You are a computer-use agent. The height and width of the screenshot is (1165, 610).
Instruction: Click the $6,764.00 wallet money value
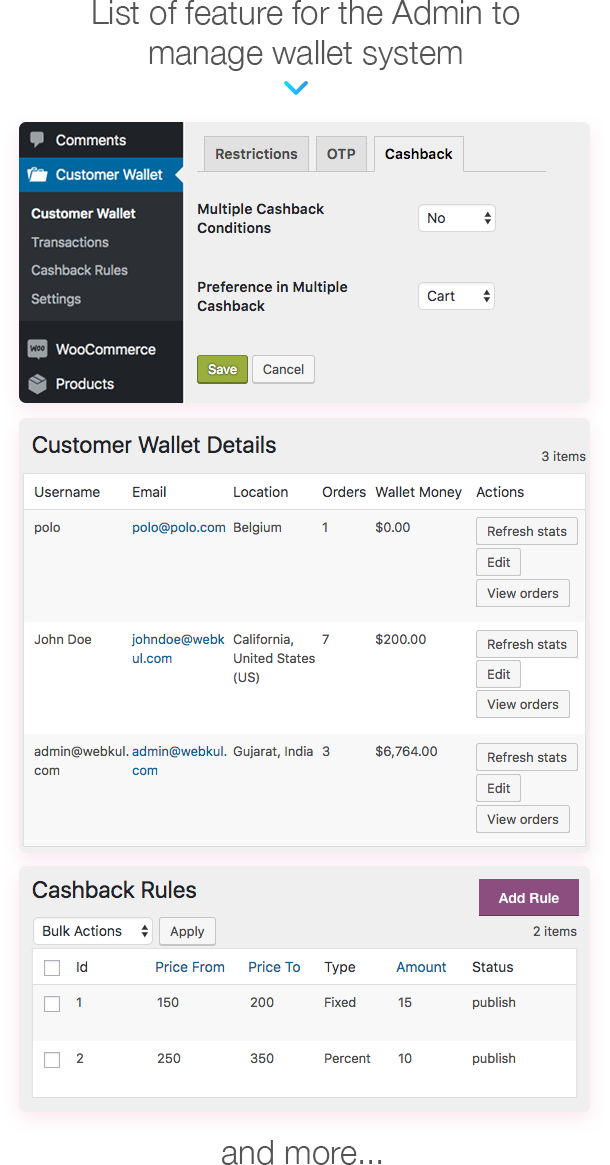(406, 751)
